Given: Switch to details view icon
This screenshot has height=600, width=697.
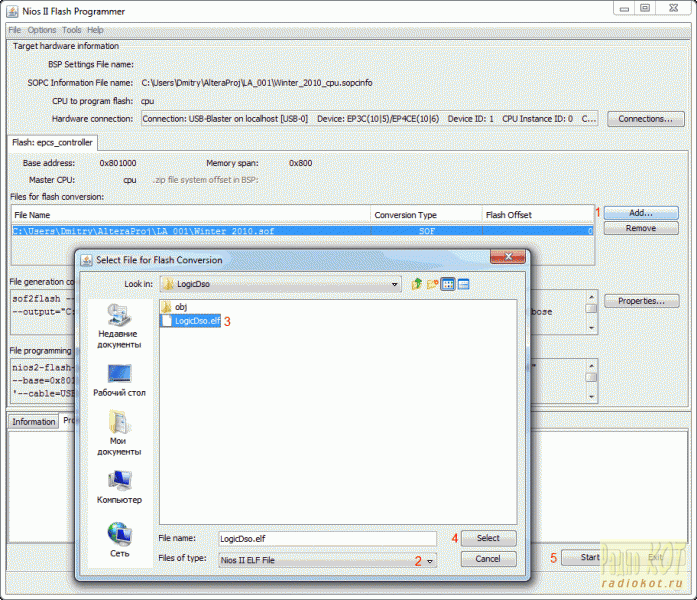Looking at the screenshot, I should (464, 284).
